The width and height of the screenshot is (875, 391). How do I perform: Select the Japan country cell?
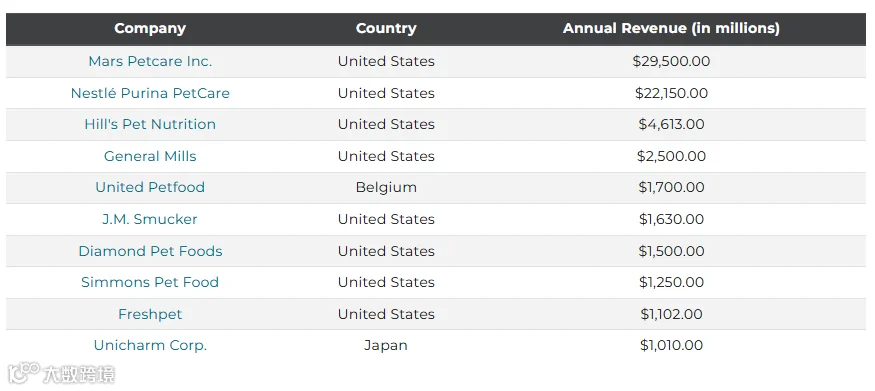point(386,345)
